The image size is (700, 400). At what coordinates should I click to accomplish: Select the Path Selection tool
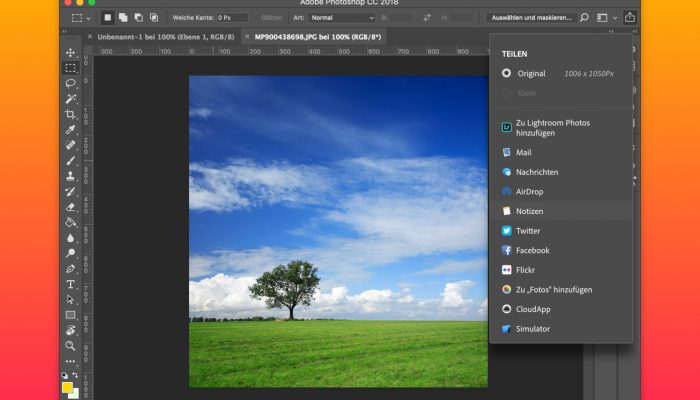click(x=71, y=300)
